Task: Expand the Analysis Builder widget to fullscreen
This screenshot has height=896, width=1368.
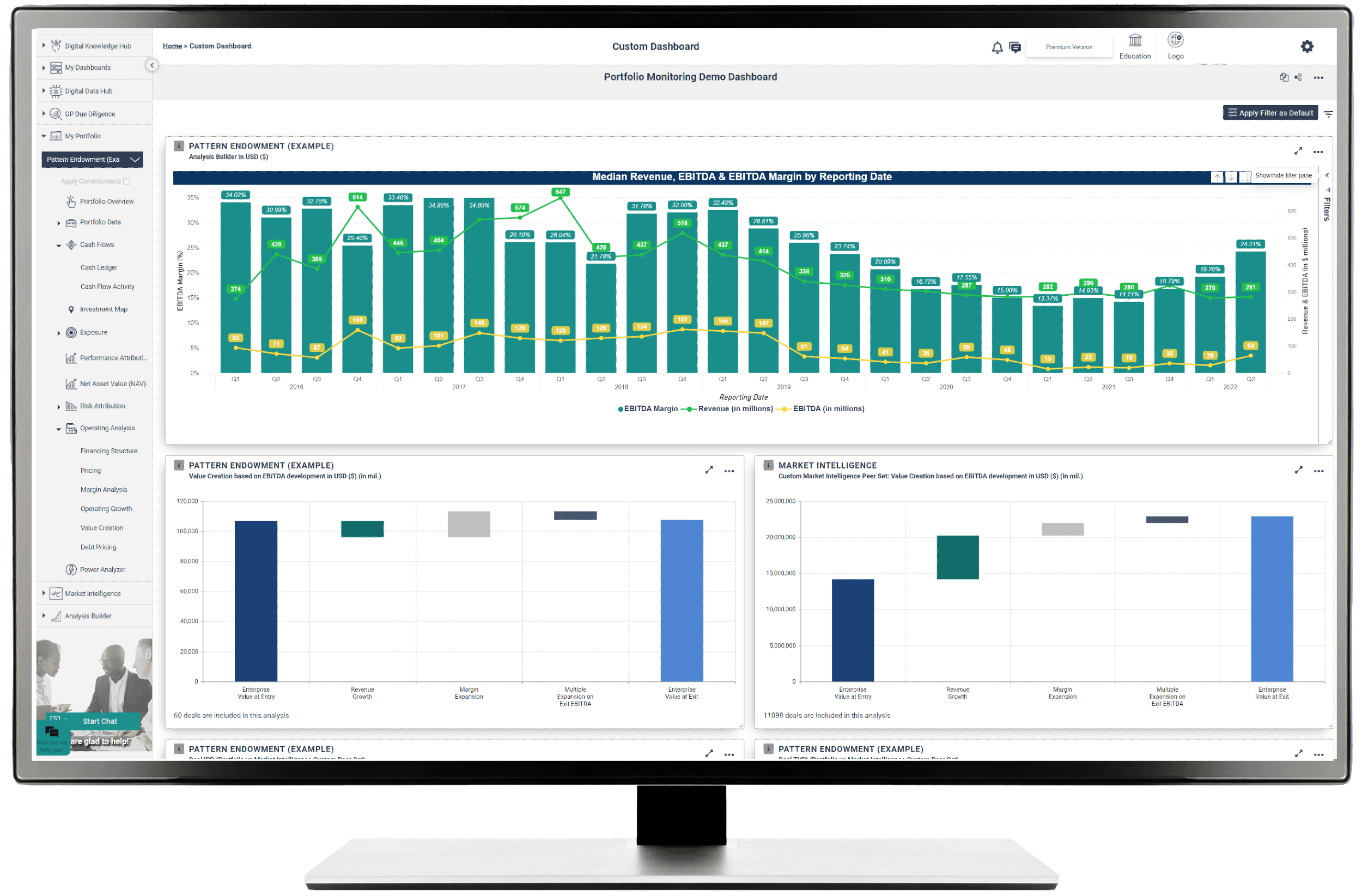Action: tap(1298, 151)
